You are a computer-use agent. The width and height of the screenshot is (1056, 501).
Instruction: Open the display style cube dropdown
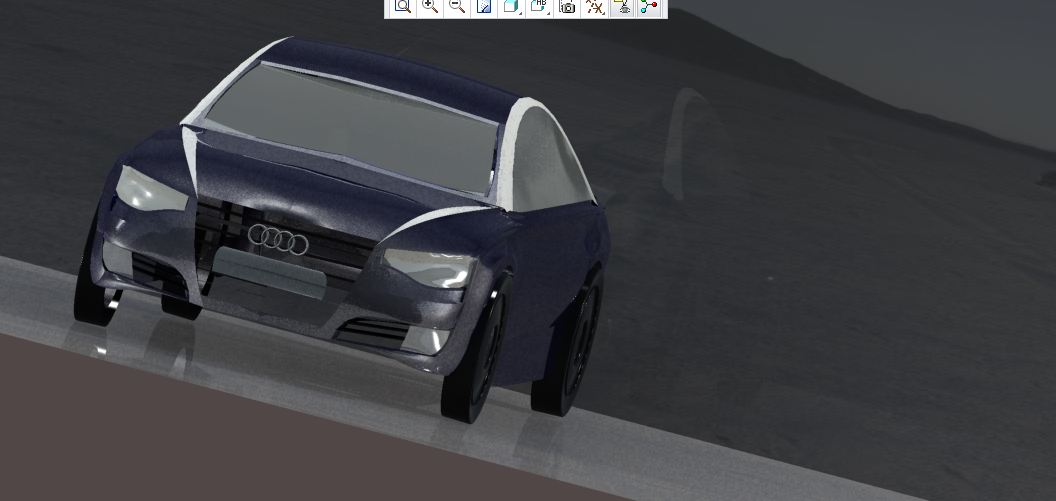pyautogui.click(x=512, y=7)
